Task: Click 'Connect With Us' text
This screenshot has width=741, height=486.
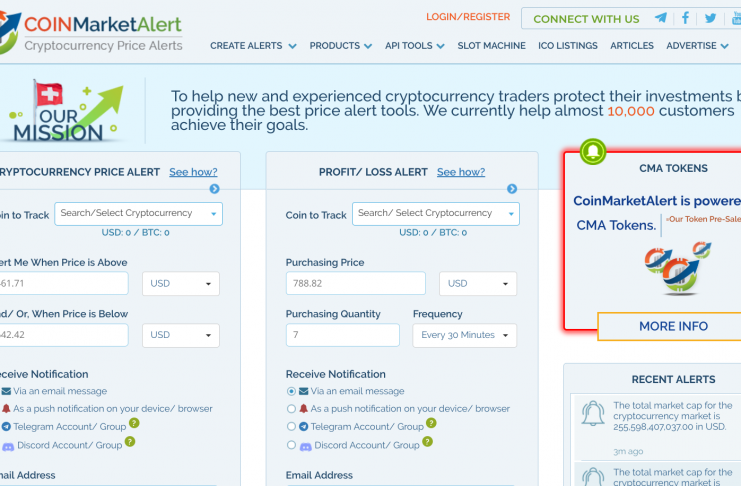Action: pyautogui.click(x=586, y=19)
